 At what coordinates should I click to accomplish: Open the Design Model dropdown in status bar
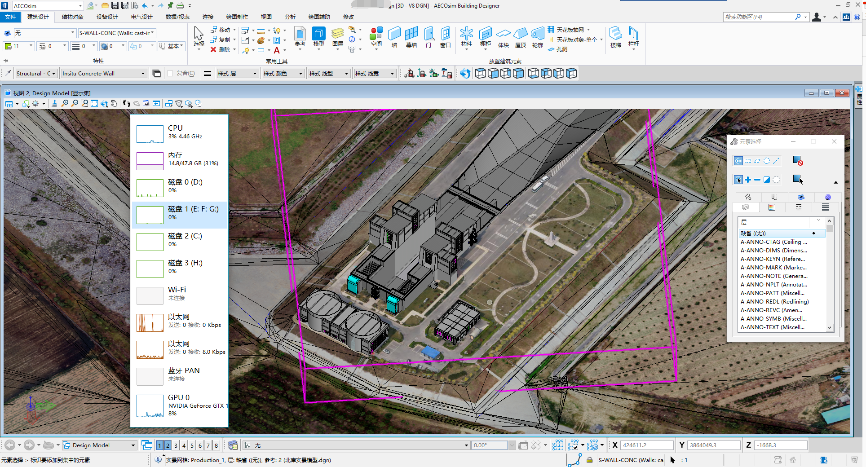(x=135, y=444)
